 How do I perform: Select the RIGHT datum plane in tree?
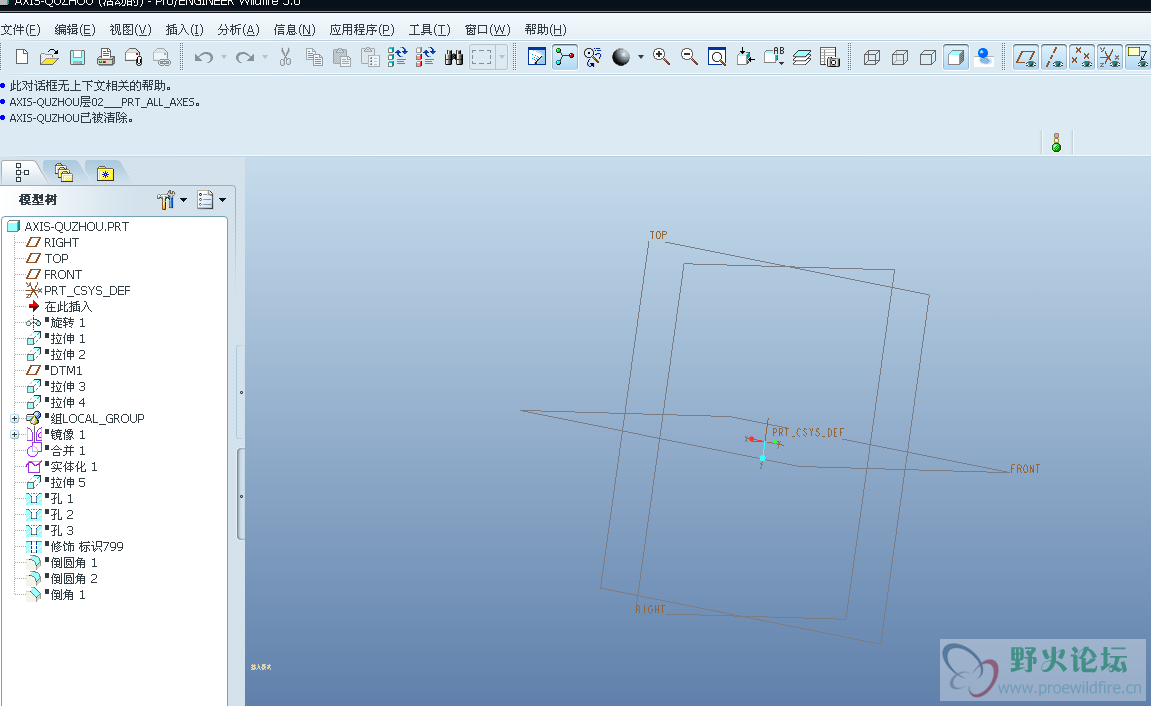click(x=61, y=243)
